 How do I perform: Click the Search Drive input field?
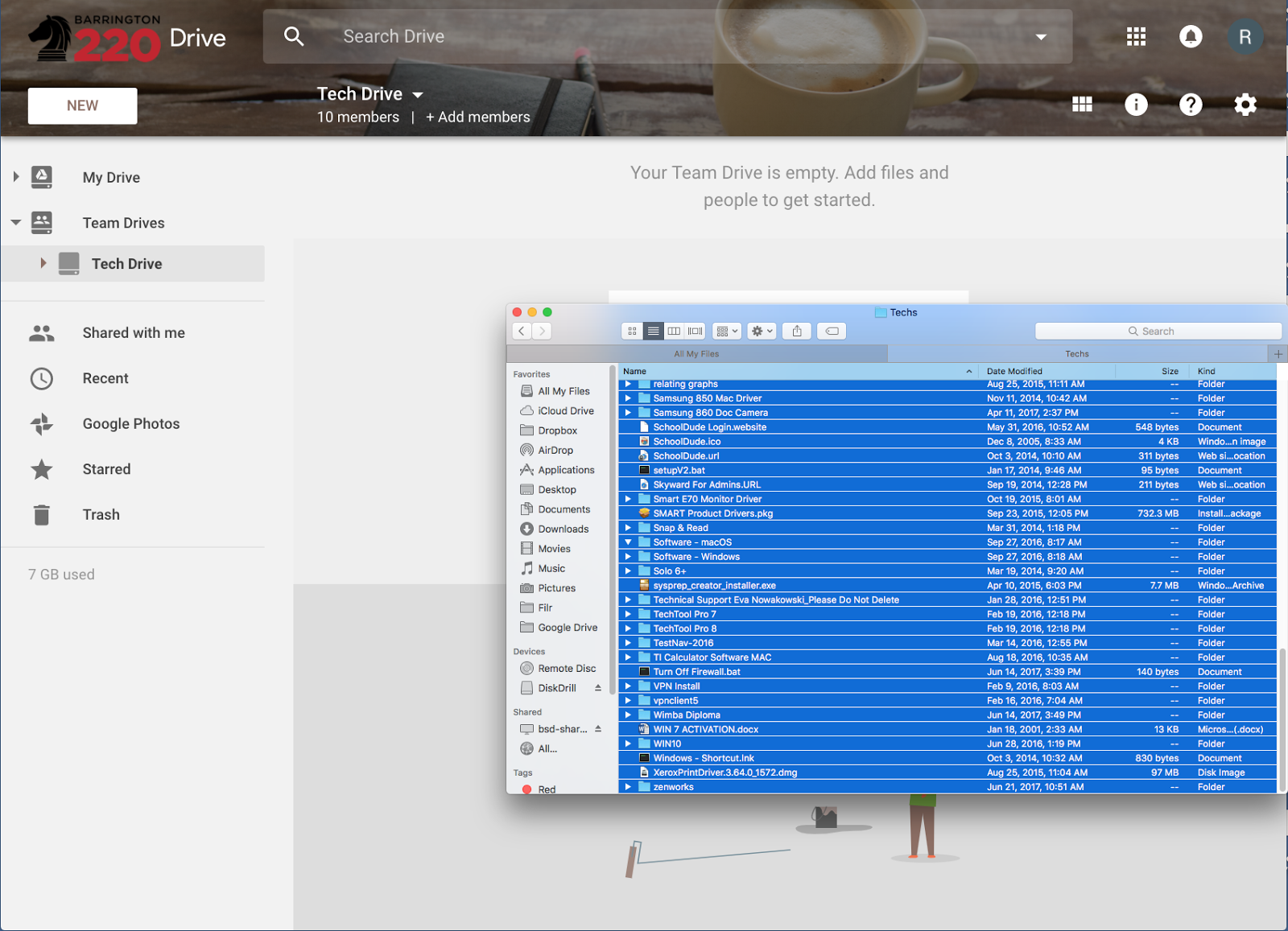click(668, 36)
